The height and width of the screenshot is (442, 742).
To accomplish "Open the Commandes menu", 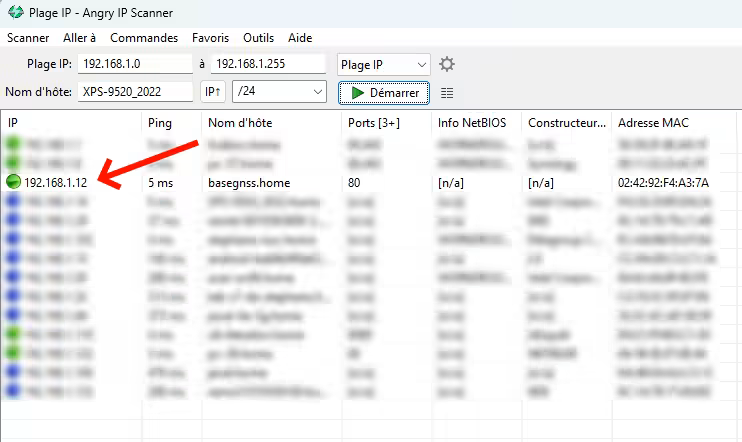I will click(144, 38).
